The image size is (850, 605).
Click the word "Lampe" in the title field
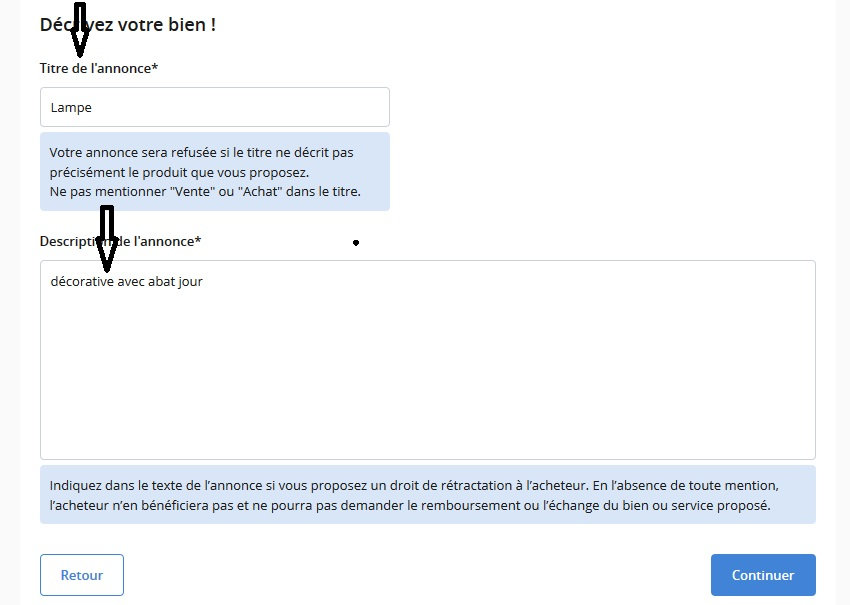71,107
